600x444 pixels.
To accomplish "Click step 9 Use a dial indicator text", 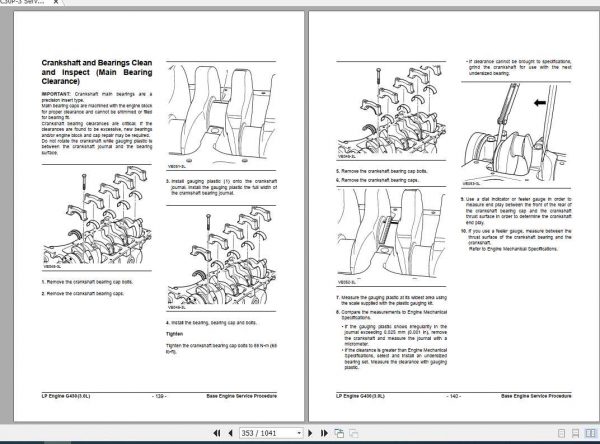I will click(x=516, y=211).
